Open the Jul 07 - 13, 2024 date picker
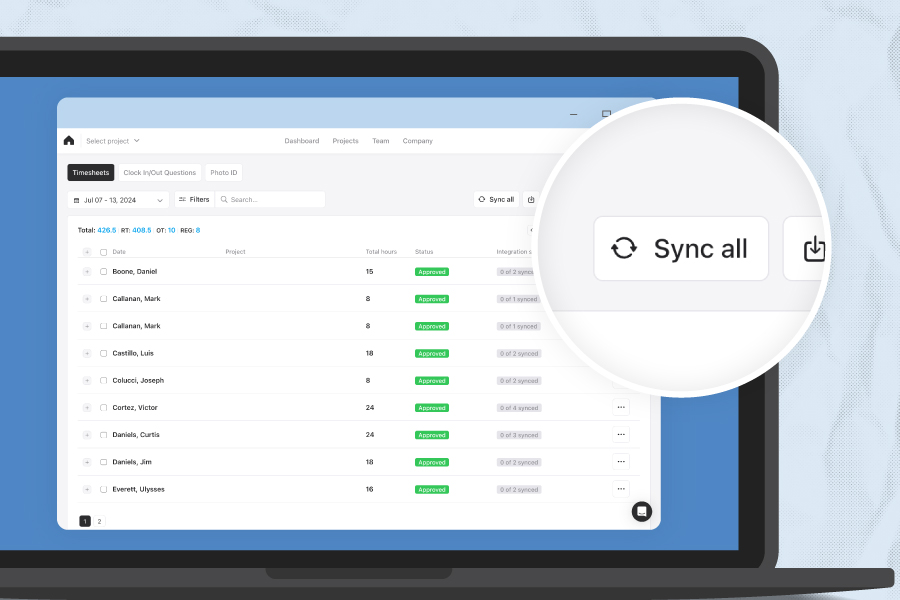This screenshot has width=900, height=600. [x=117, y=200]
